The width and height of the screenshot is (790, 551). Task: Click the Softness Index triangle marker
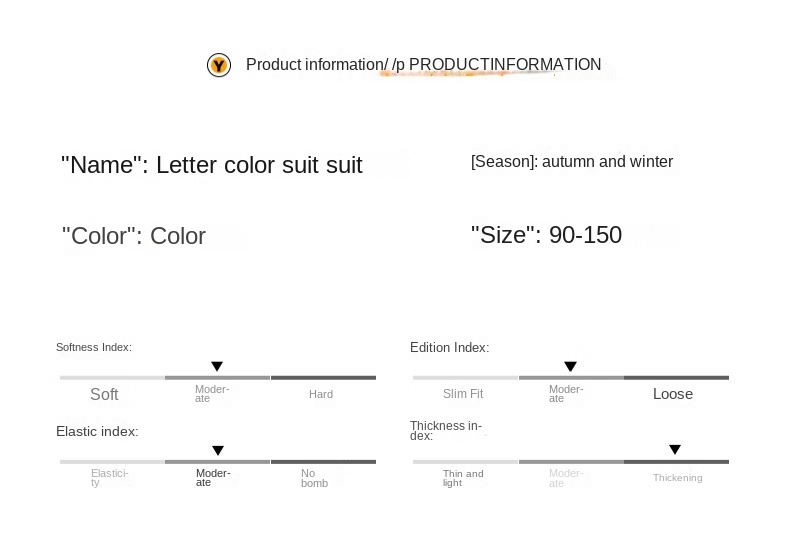217,367
